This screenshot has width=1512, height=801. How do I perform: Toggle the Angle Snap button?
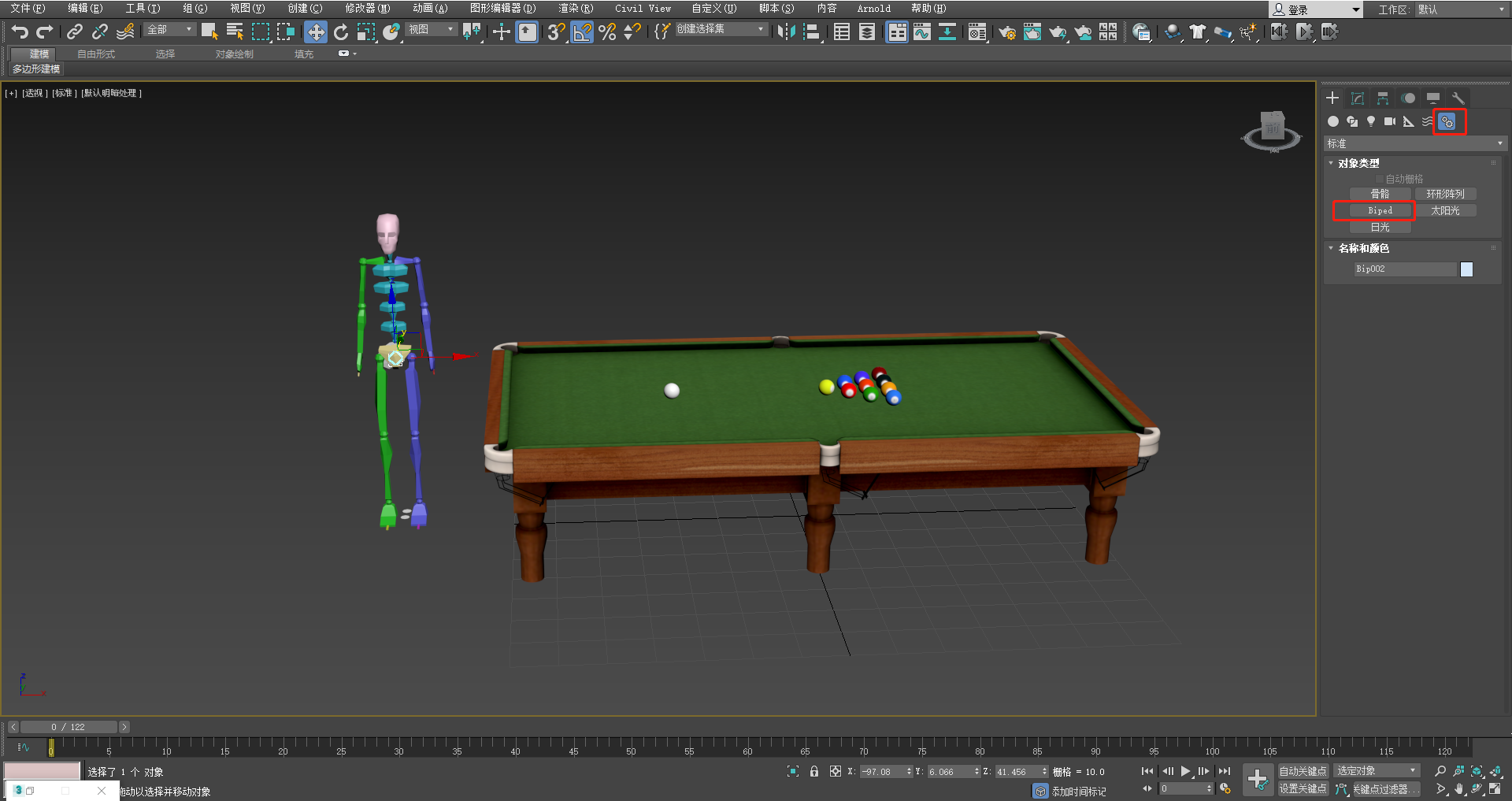(582, 32)
